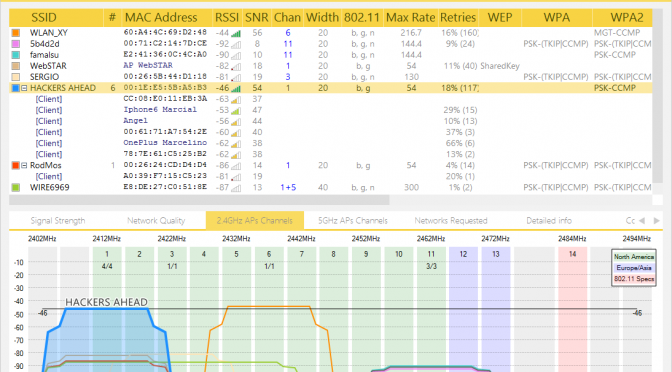
Task: Click the tab strip left scroll arrow
Action: coord(642,221)
